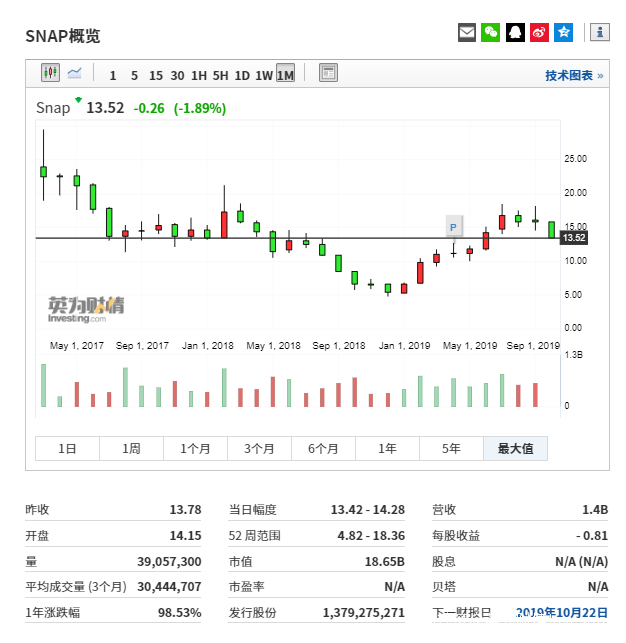Click the 52周范围 value 4.82 - 18.36
This screenshot has height=643, width=626.
coord(371,536)
